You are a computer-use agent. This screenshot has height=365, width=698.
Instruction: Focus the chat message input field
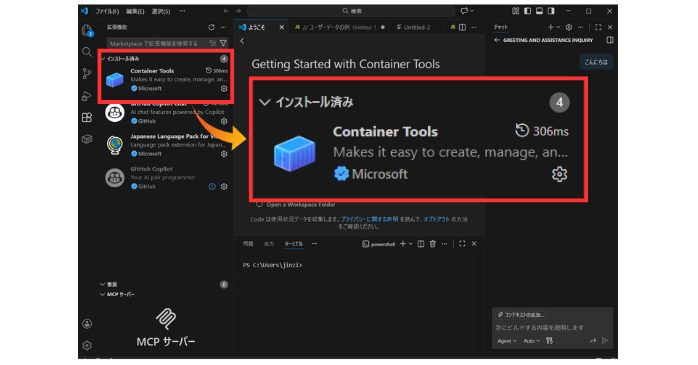click(x=552, y=328)
